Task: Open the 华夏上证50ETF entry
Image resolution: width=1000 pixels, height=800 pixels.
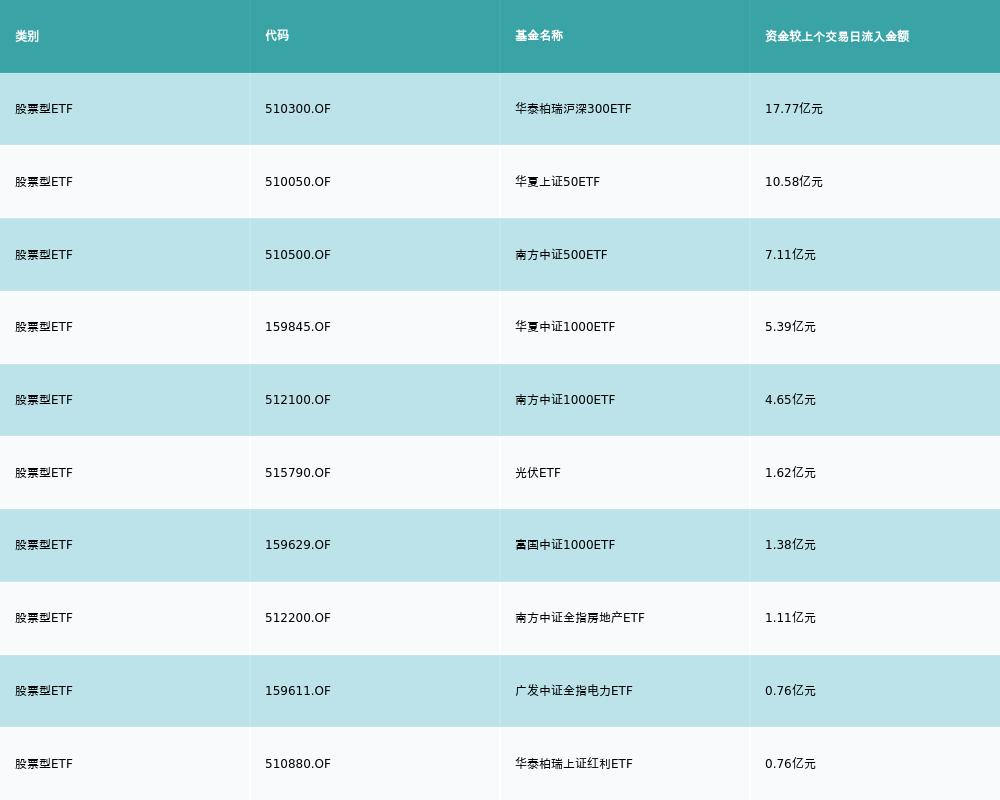Action: (557, 182)
